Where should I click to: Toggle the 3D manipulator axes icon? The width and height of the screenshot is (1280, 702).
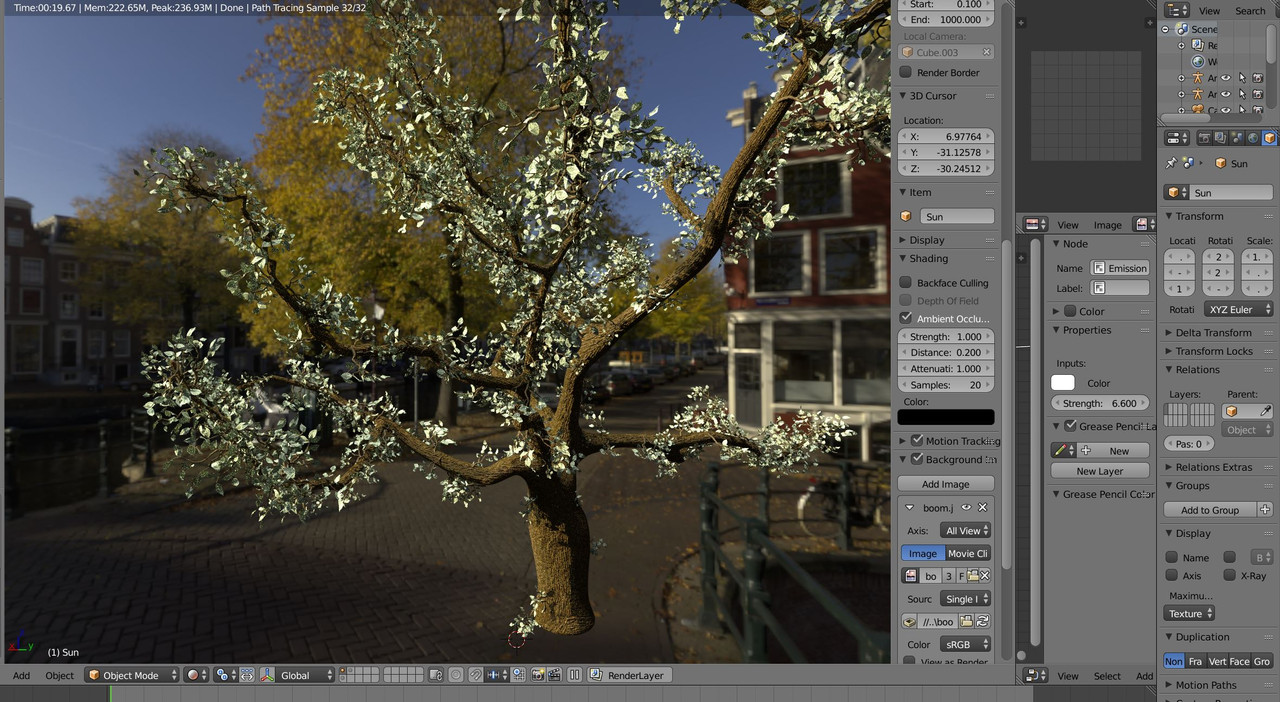(268, 675)
